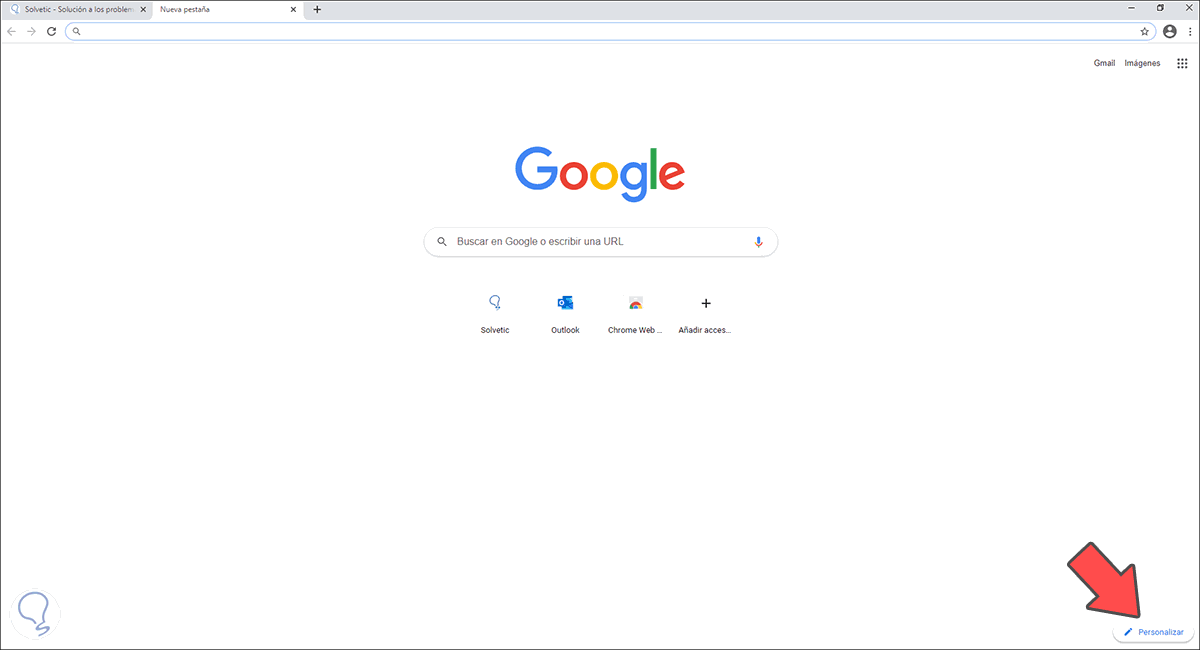Open the Google apps grid
This screenshot has height=650, width=1200.
1182,63
